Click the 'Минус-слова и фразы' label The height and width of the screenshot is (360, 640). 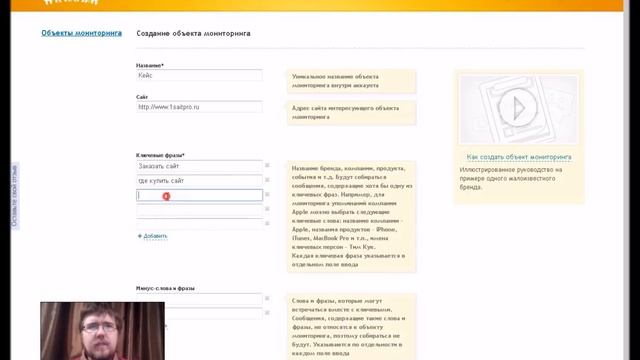[165, 288]
